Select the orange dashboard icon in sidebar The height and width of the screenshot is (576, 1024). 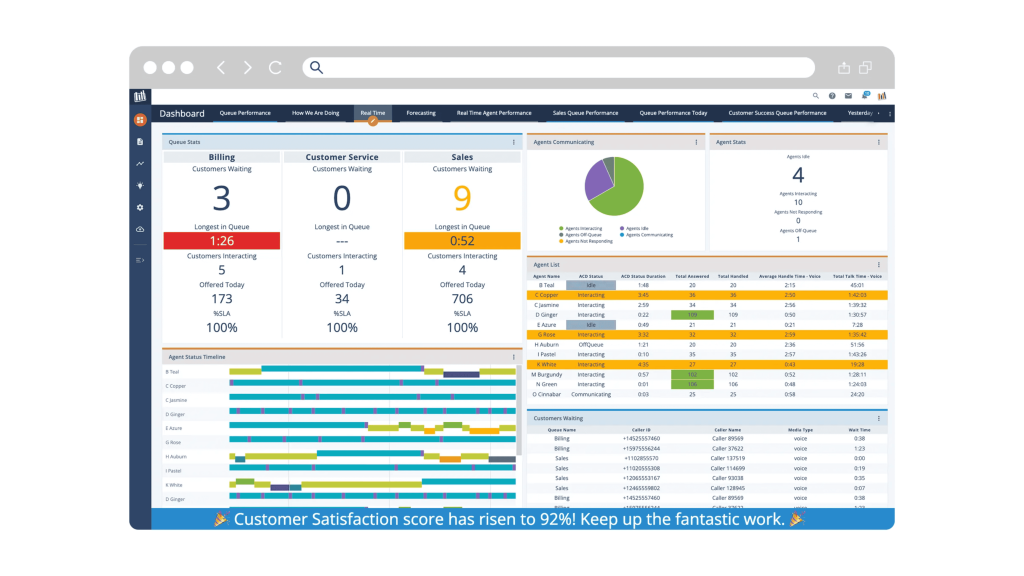140,118
